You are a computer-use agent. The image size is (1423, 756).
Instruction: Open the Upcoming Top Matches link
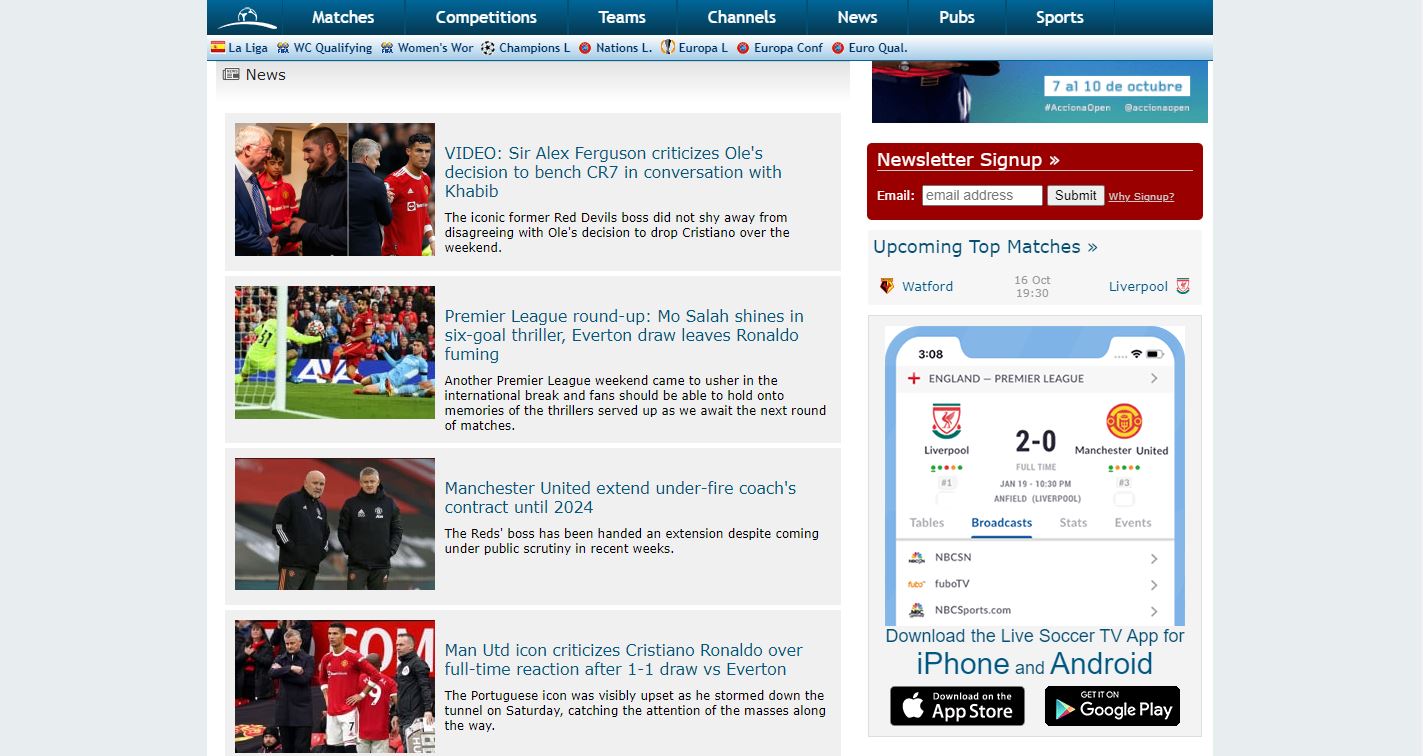click(x=985, y=247)
